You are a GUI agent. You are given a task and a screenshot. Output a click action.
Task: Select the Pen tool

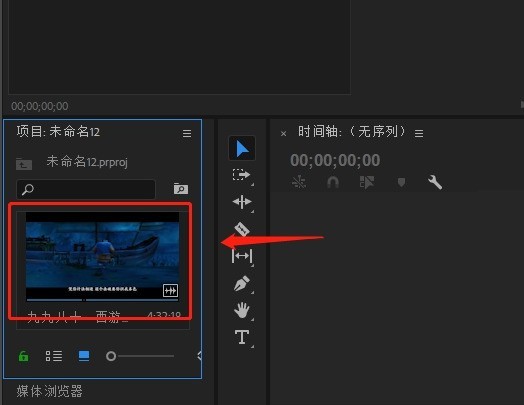point(242,283)
